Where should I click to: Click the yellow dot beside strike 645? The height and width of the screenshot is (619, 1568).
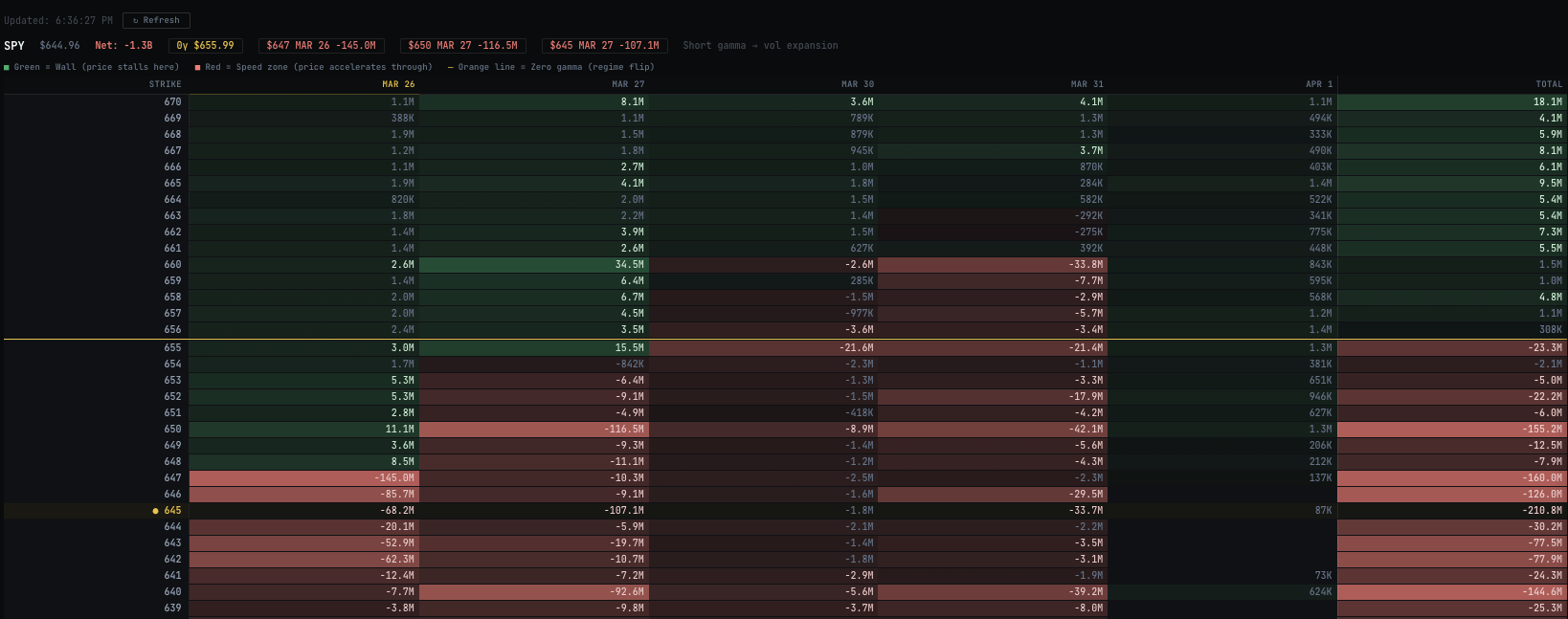click(x=155, y=511)
